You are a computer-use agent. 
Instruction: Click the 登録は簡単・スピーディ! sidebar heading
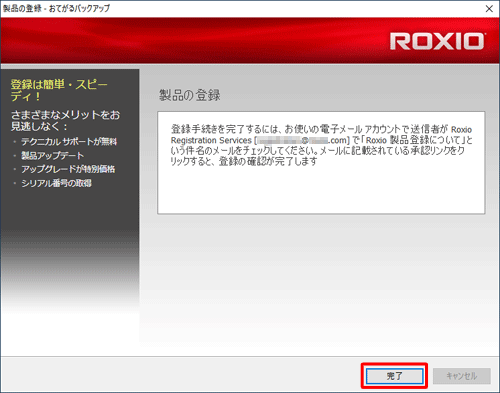tap(59, 90)
